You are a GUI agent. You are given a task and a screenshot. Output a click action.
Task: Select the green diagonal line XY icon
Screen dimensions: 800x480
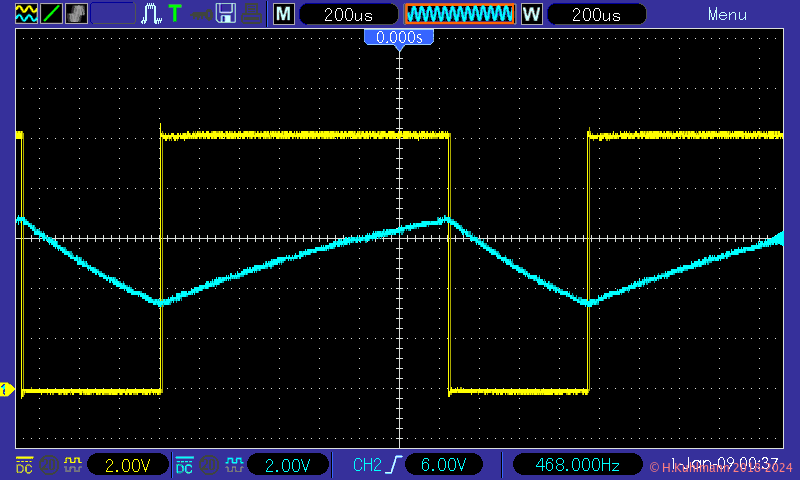pyautogui.click(x=50, y=14)
